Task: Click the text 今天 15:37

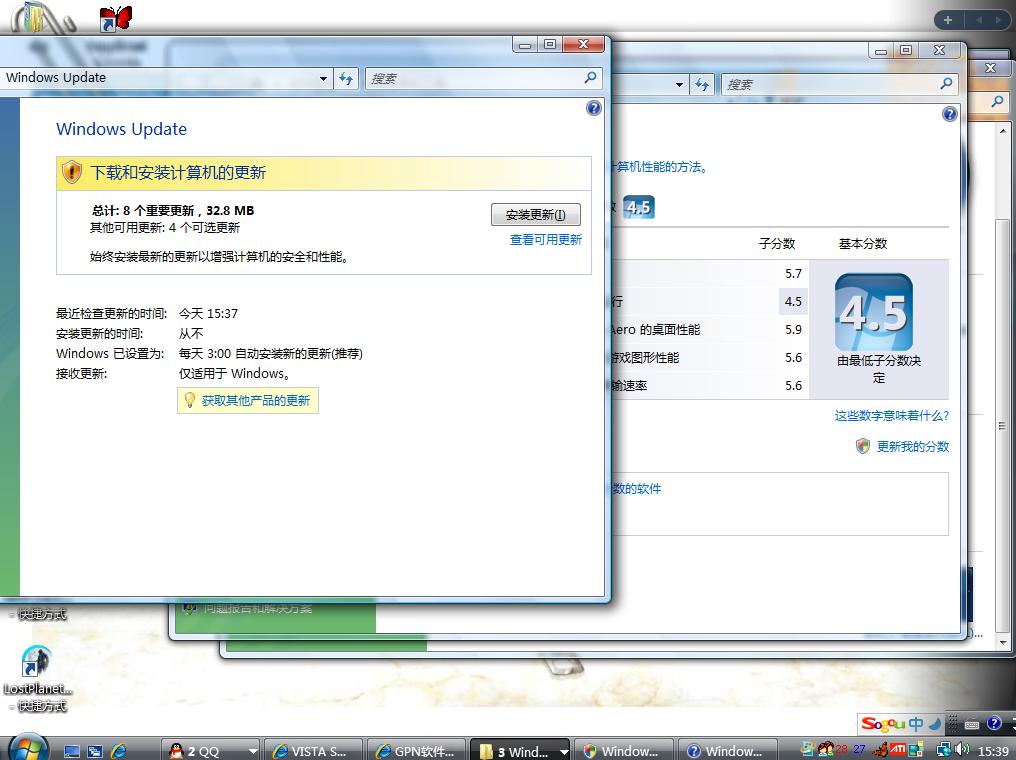Action: click(208, 314)
